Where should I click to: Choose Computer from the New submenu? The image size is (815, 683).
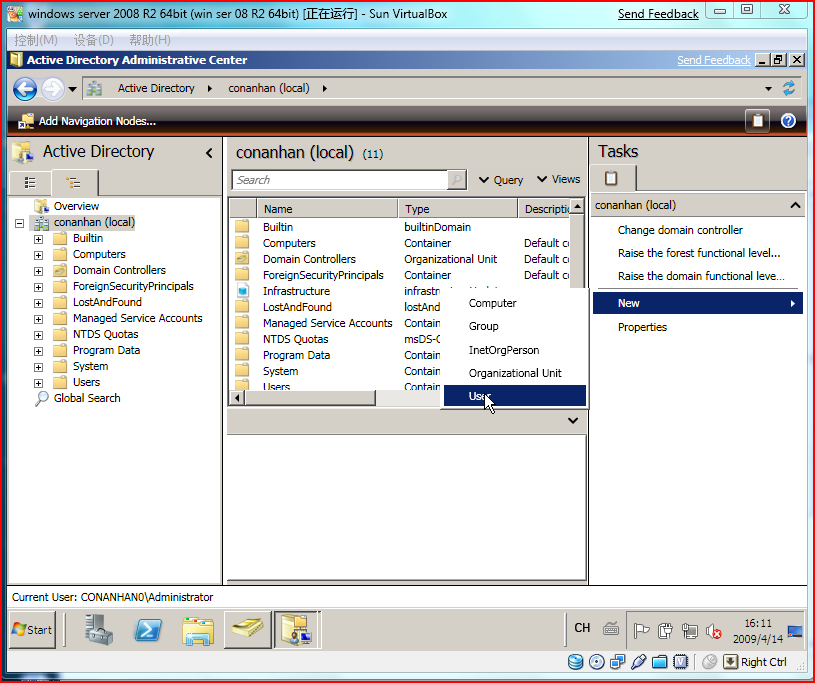(x=515, y=303)
